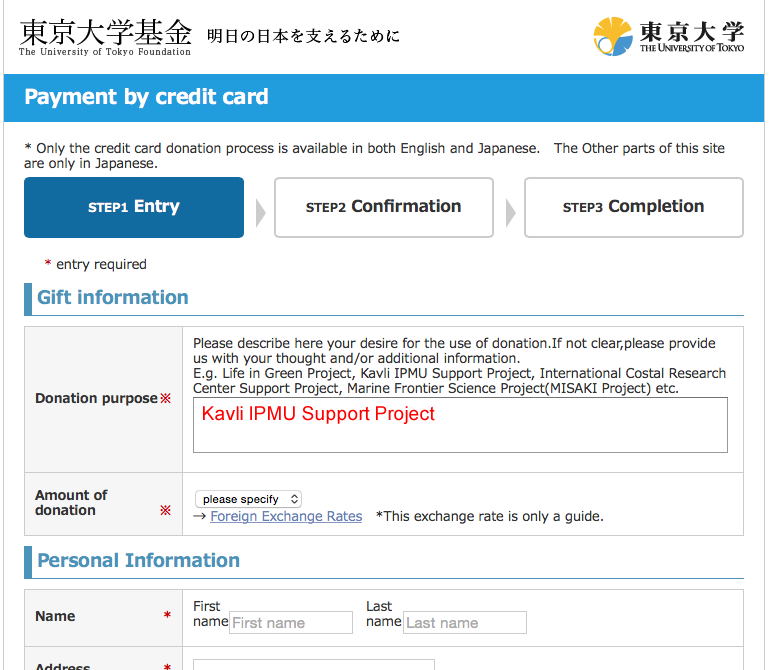Click the Personal Information section heading

(x=139, y=561)
